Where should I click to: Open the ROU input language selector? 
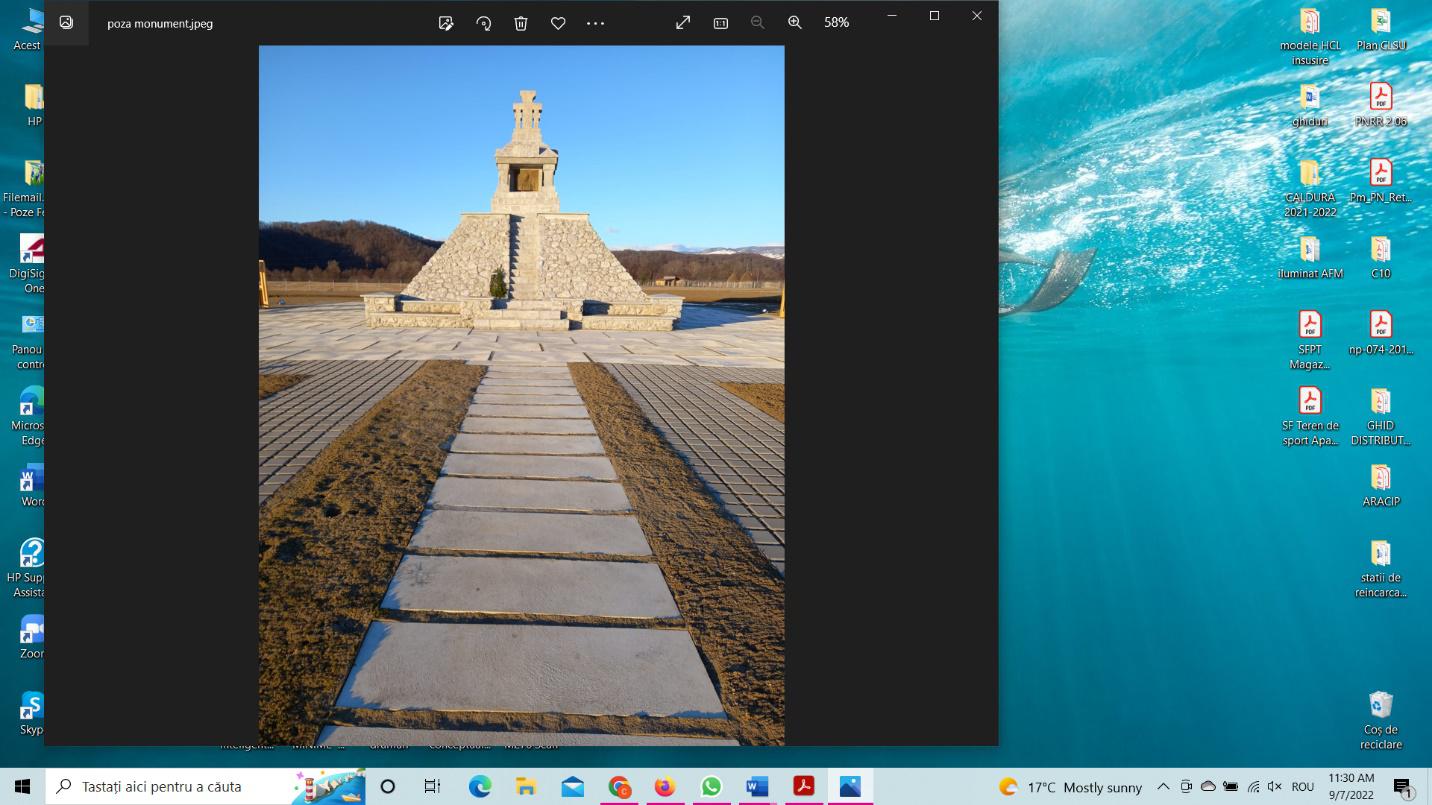pos(1303,787)
